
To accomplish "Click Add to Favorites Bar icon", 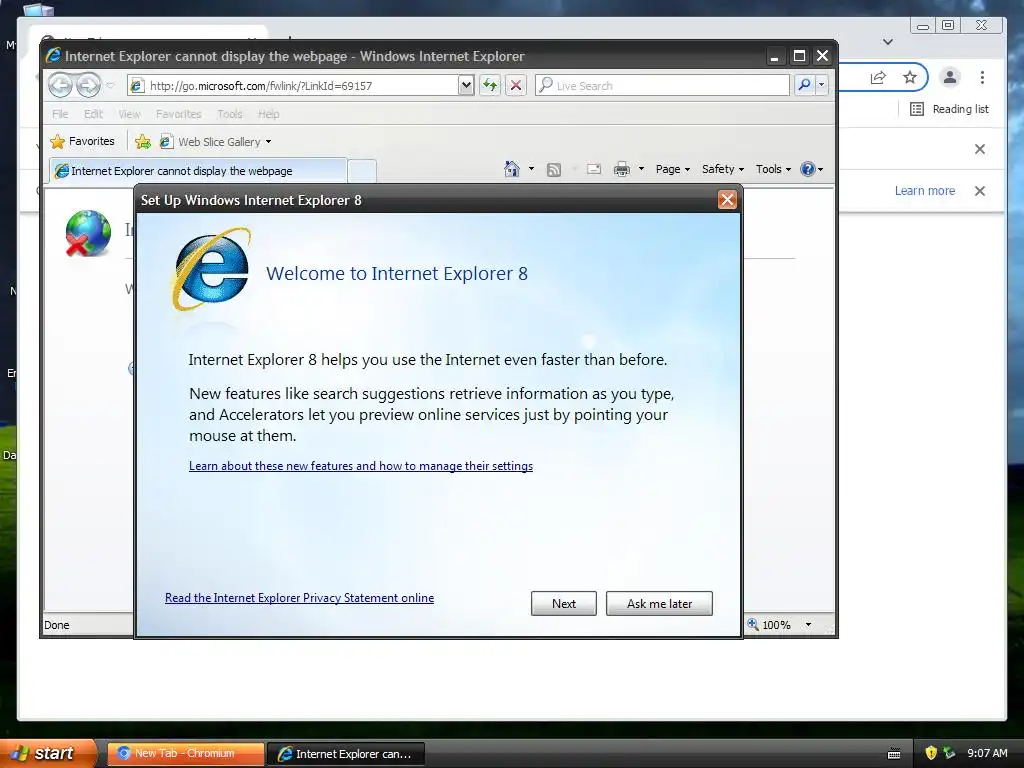I will 143,141.
